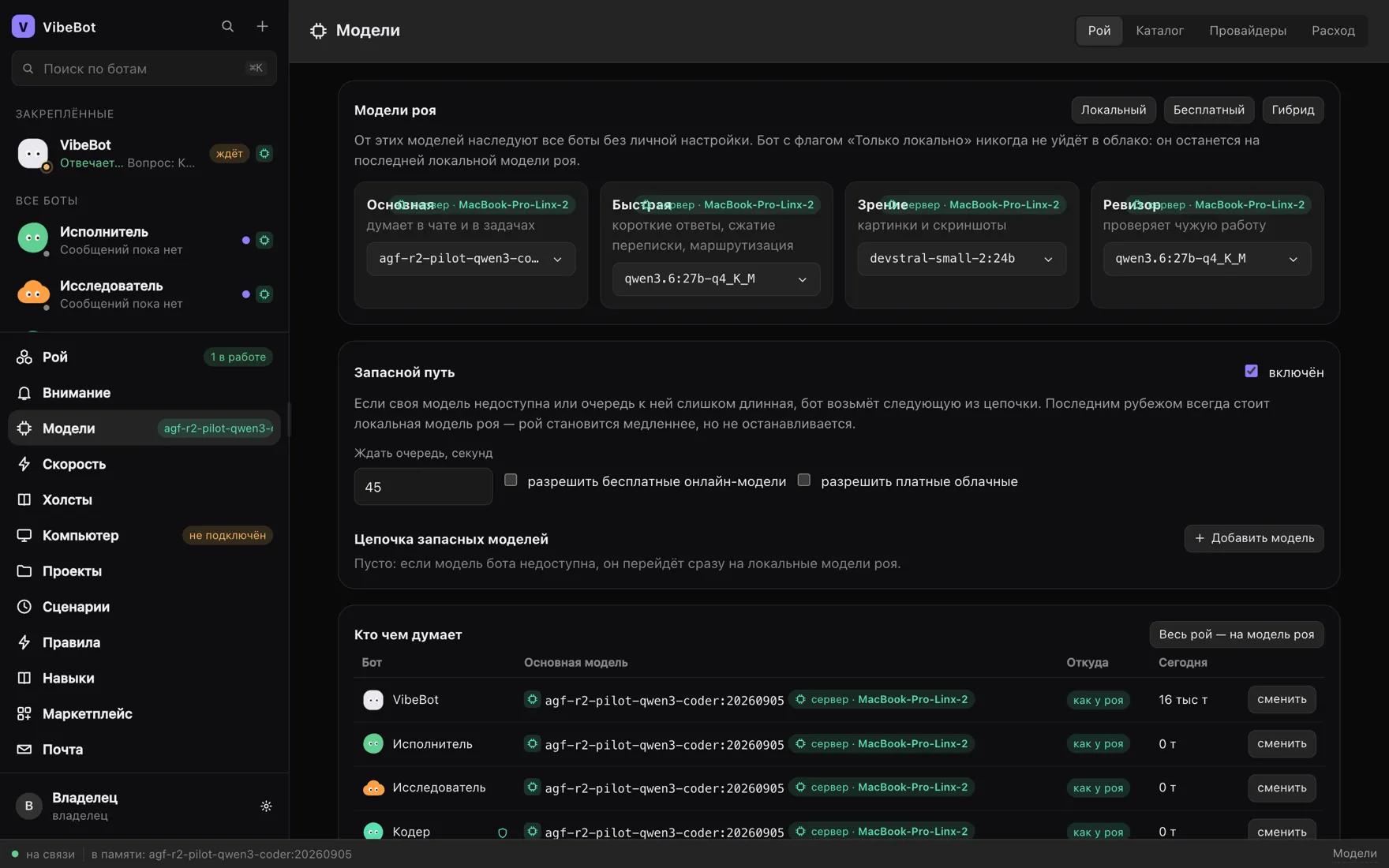Click the VibeBot logo icon
1389x868 pixels.
23,26
